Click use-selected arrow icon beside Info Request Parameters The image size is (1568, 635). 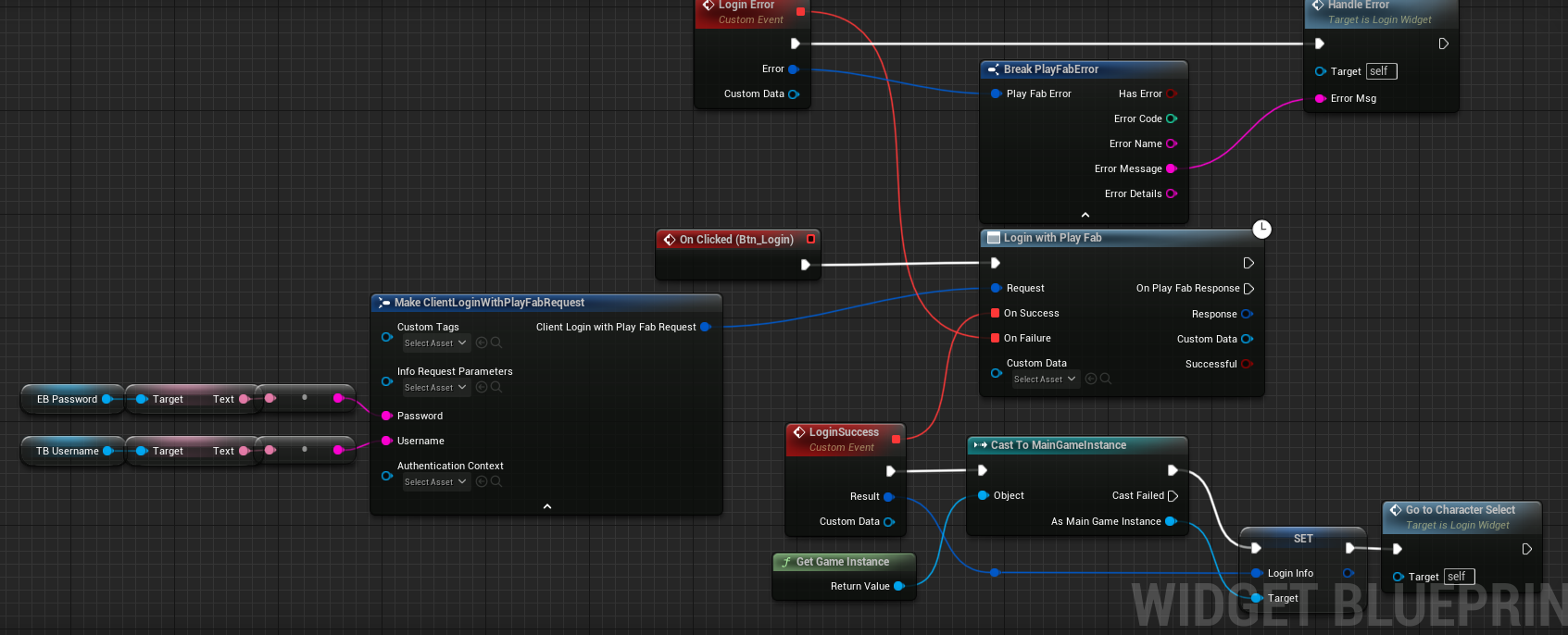coord(482,387)
